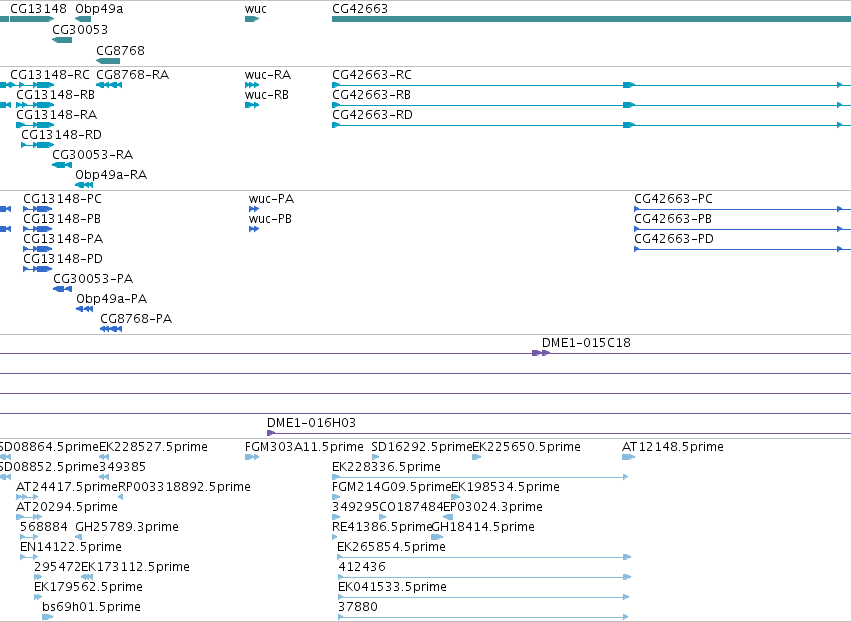Select the 568884 EST label
The height and width of the screenshot is (622, 851).
43,527
